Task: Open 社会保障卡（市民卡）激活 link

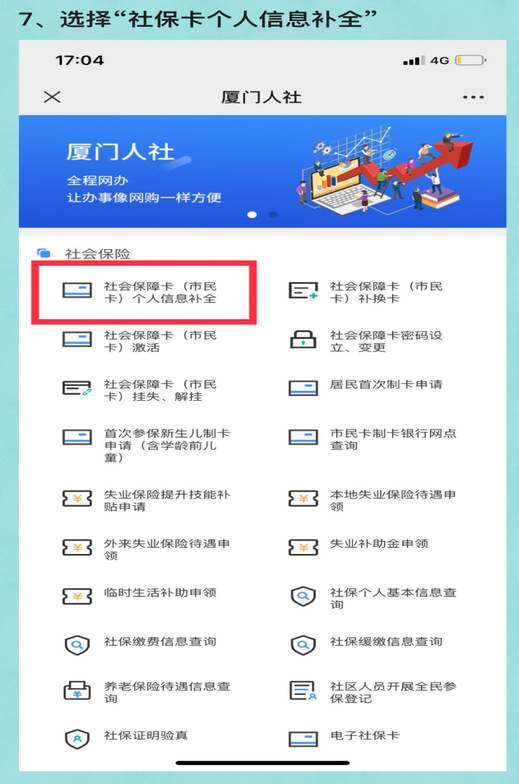Action: (160, 341)
